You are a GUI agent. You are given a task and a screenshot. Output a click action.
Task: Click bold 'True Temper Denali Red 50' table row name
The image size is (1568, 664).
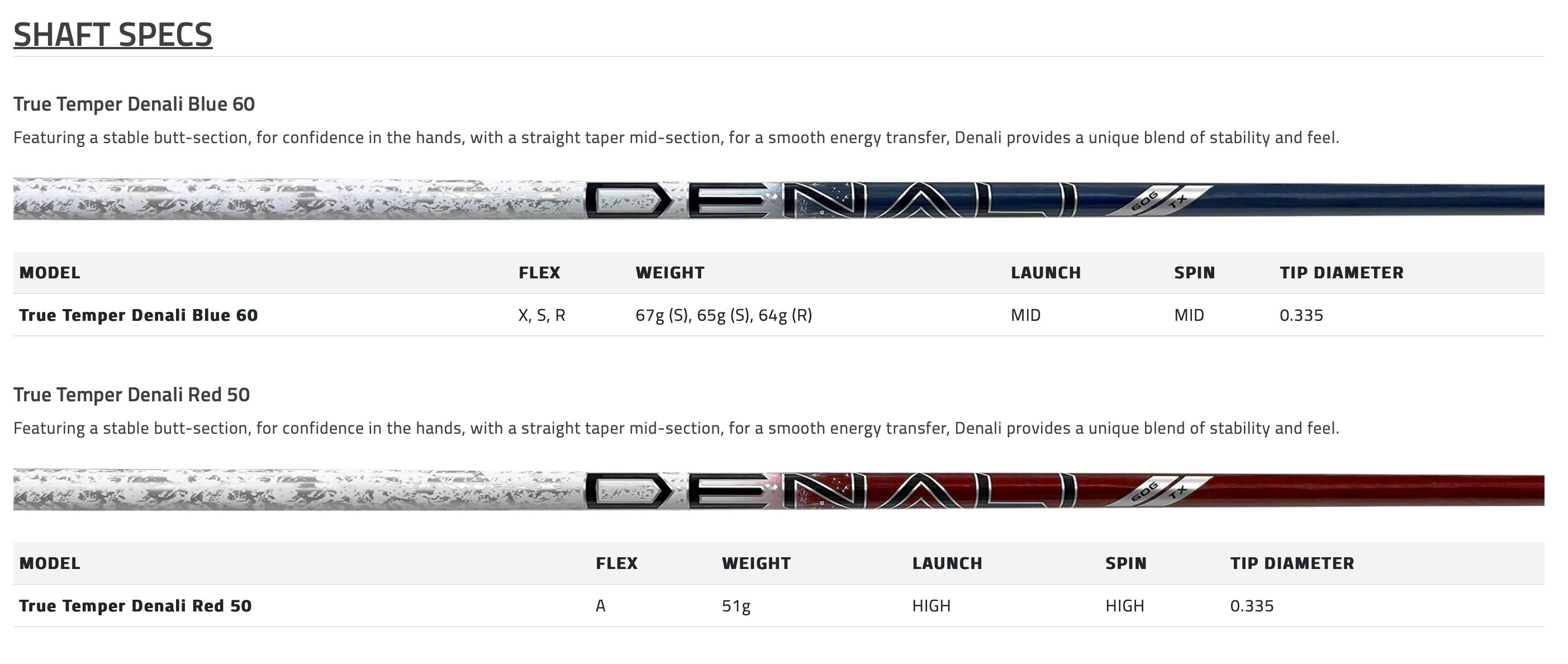(135, 606)
